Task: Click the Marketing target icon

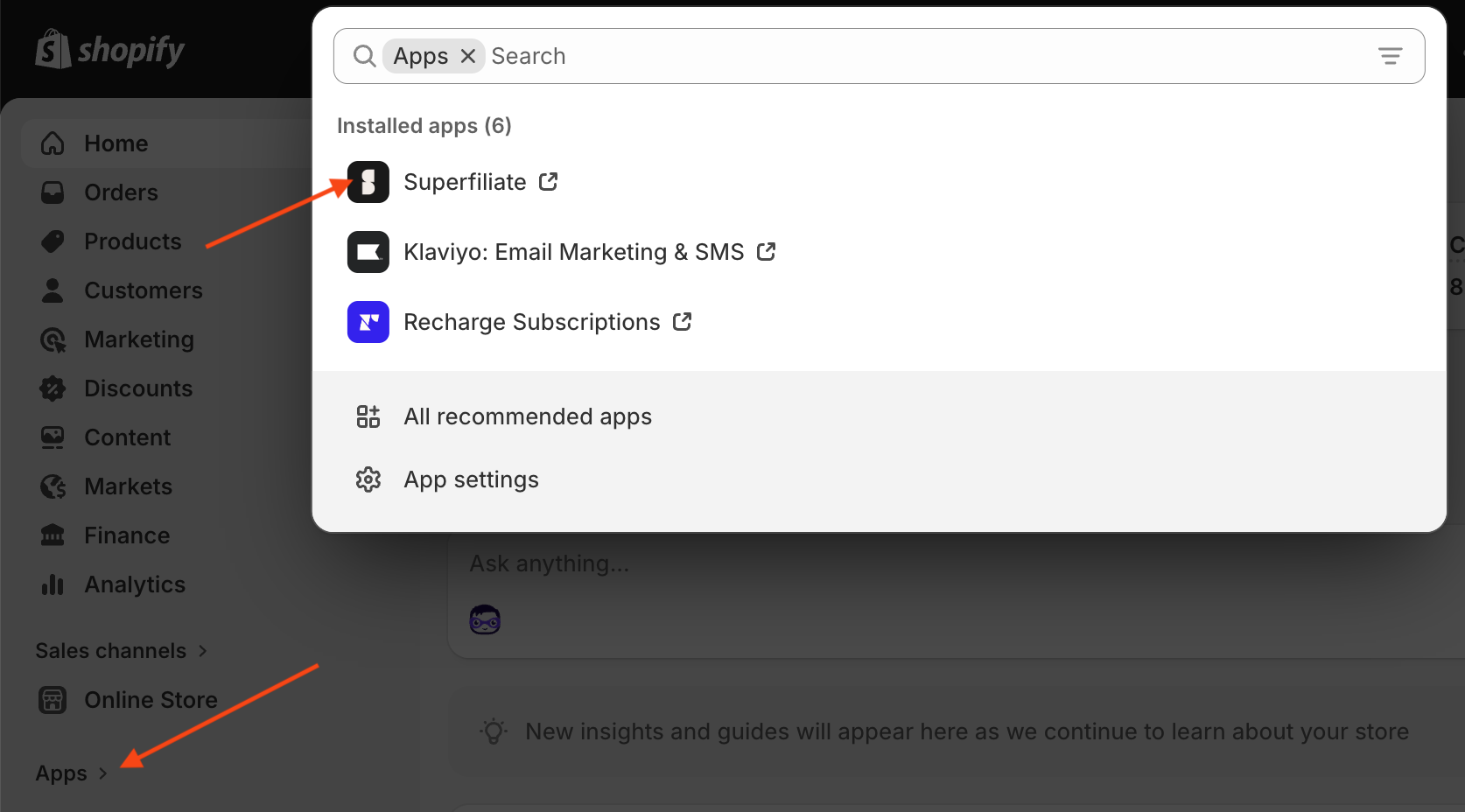Action: click(53, 339)
